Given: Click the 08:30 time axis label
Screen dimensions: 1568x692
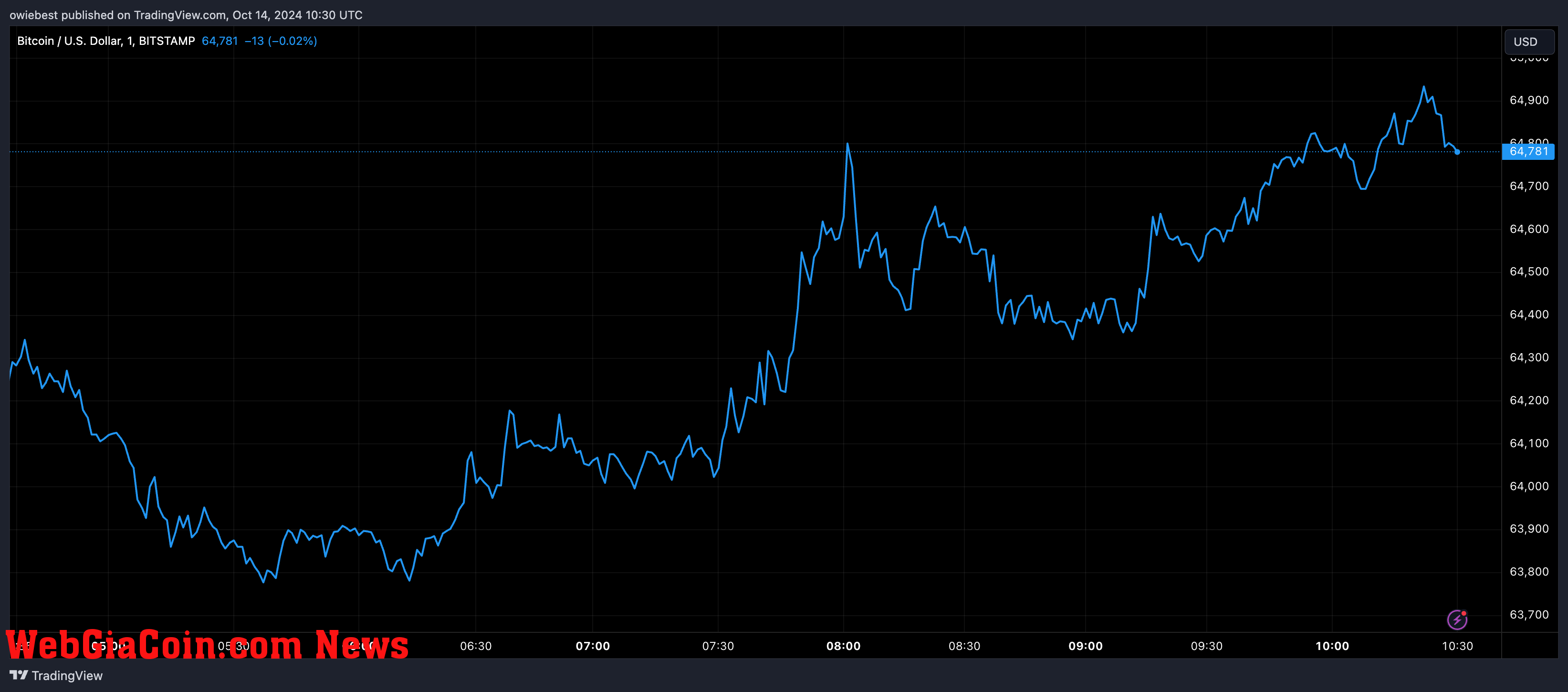Looking at the screenshot, I should 964,646.
